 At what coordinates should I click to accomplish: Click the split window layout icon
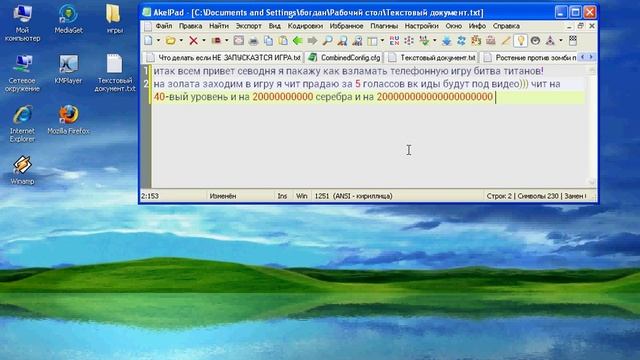click(372, 40)
